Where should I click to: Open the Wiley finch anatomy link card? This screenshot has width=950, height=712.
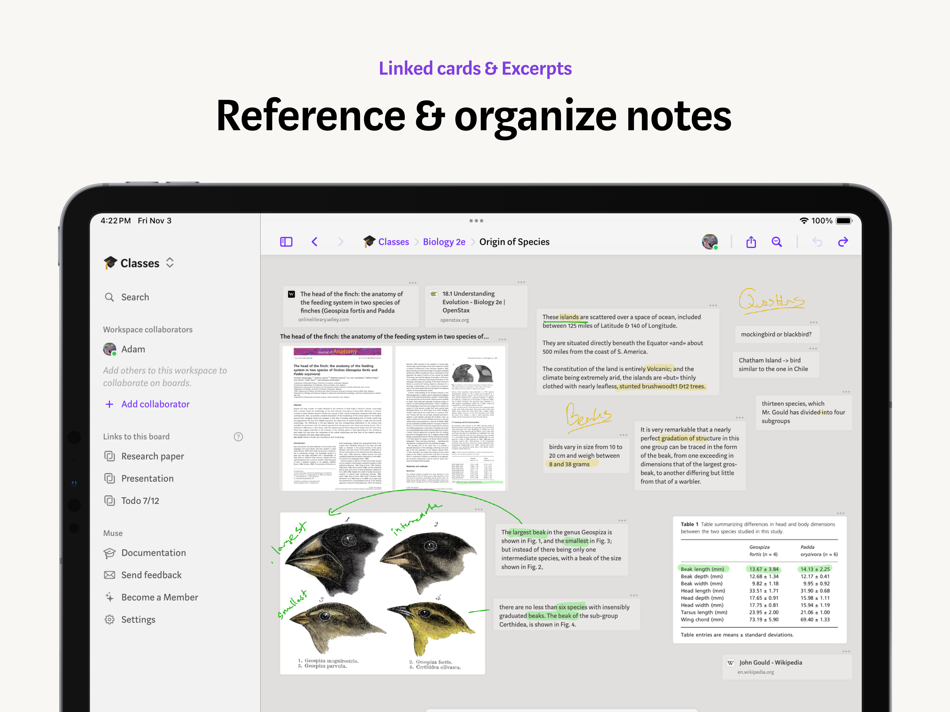(x=351, y=306)
